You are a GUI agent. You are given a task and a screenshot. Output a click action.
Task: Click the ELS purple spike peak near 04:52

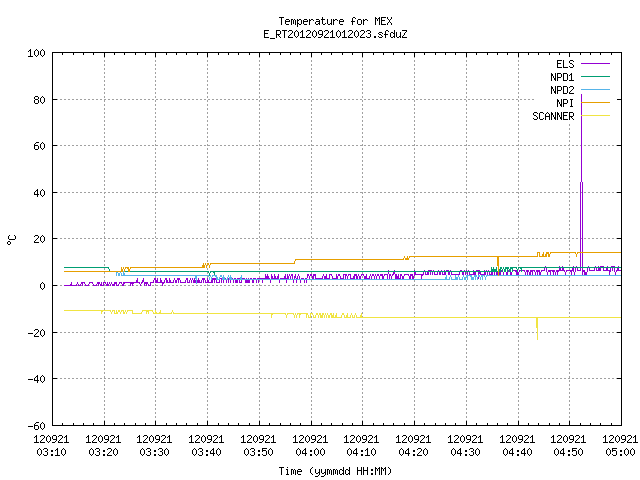pyautogui.click(x=582, y=96)
